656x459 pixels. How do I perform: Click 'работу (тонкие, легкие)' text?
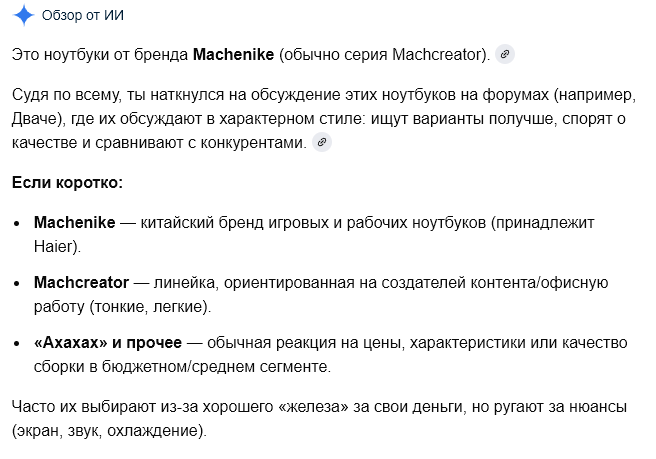point(122,307)
